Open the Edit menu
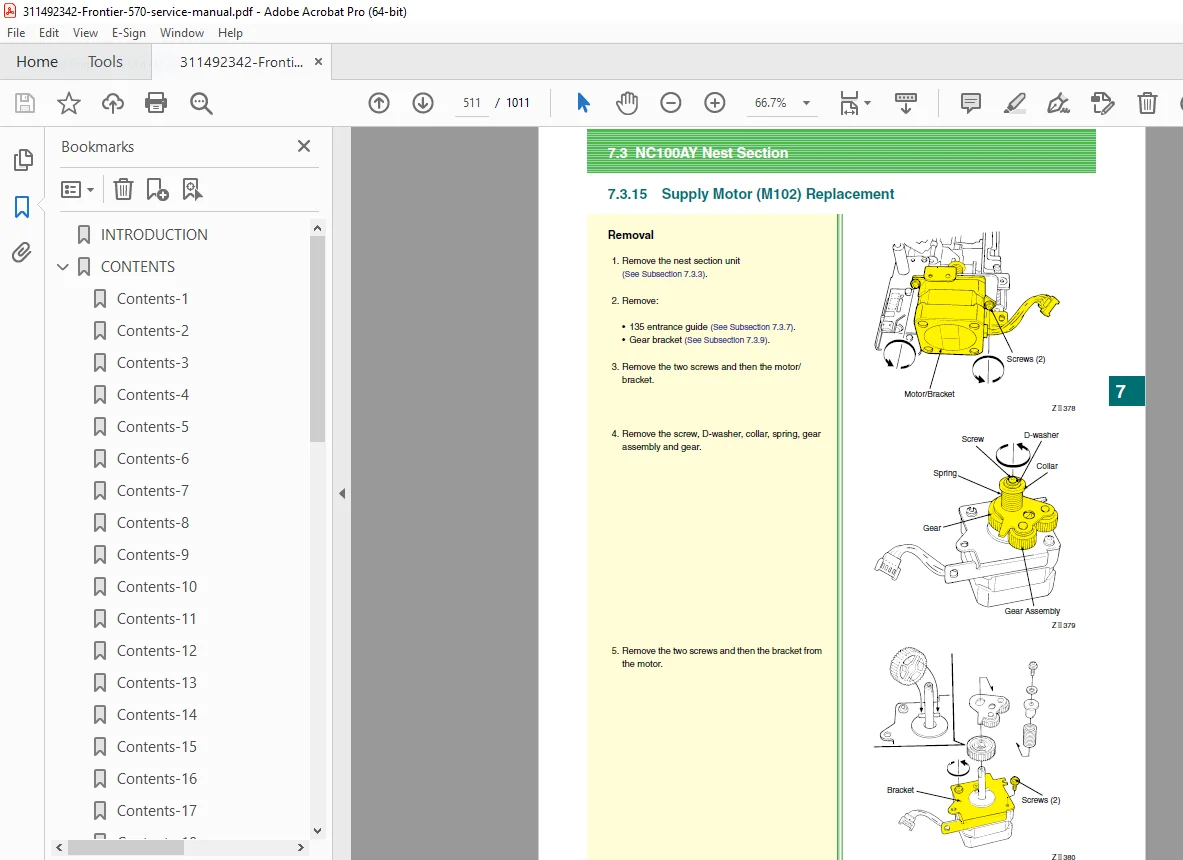The height and width of the screenshot is (860, 1183). click(49, 33)
